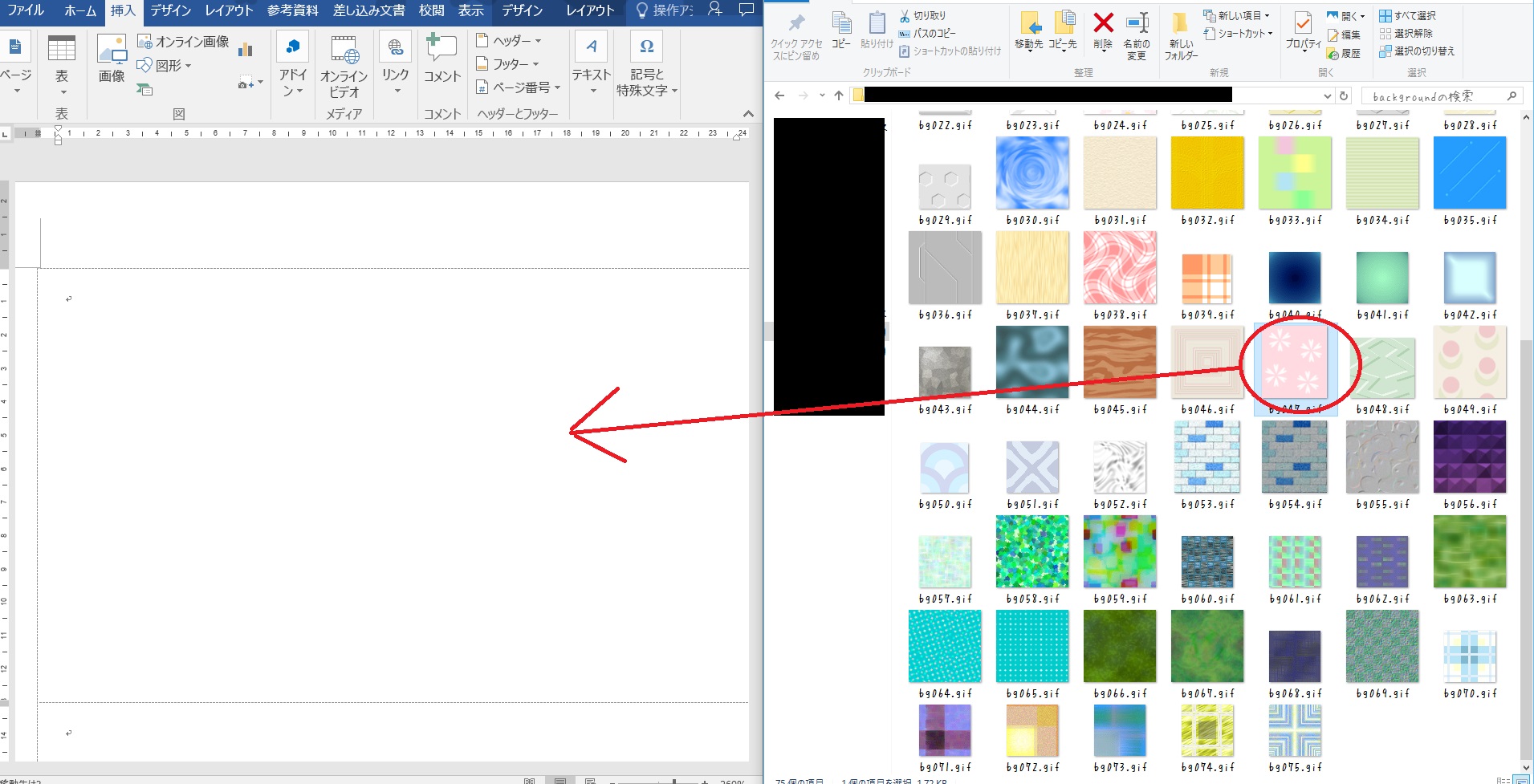Click 切り取り (Cut) in Explorer ribbon
Screen dimensions: 1534x784
[922, 15]
